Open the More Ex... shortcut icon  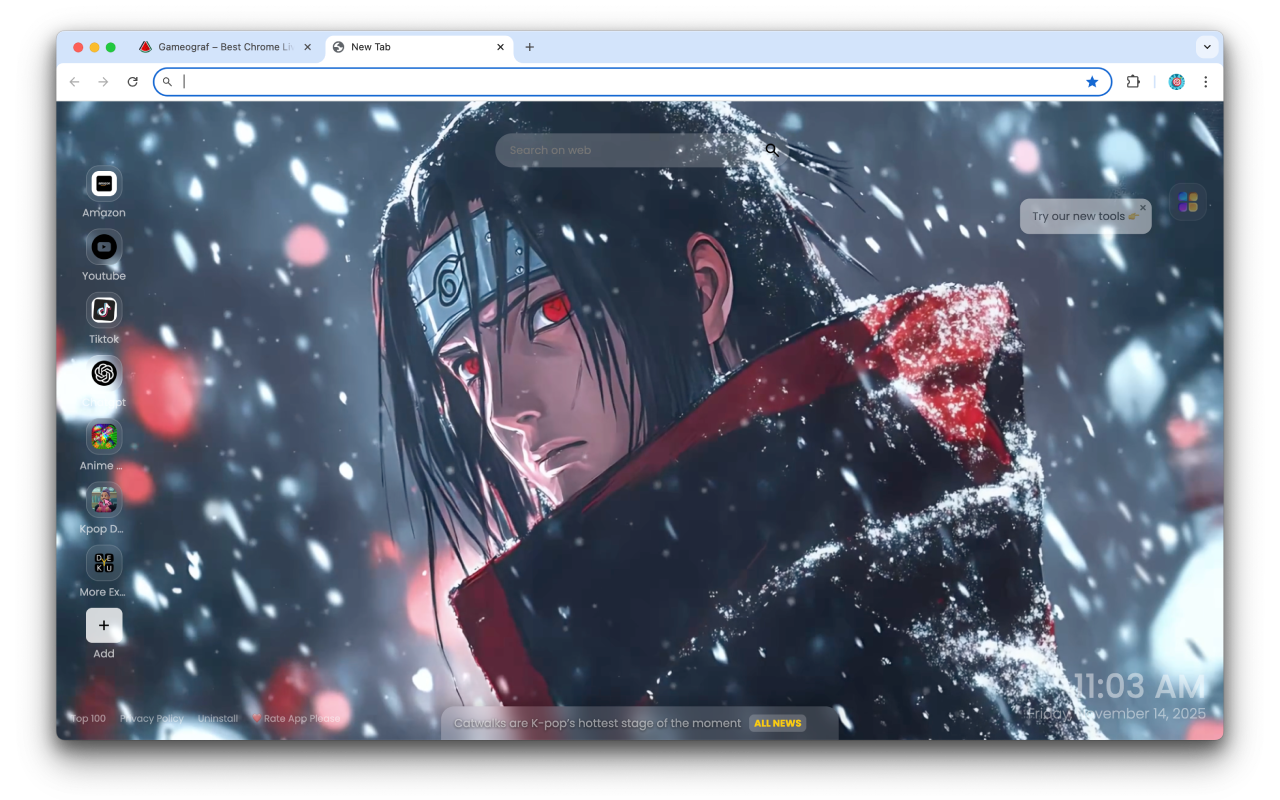(104, 562)
